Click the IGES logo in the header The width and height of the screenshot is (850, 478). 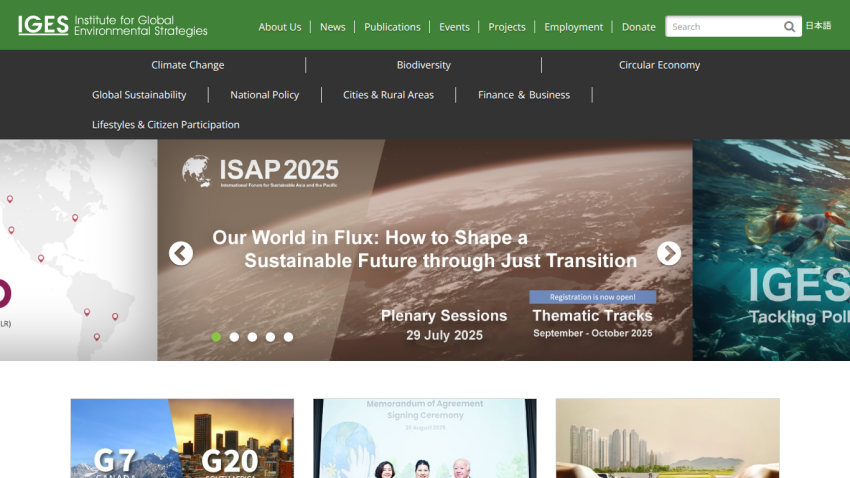113,25
